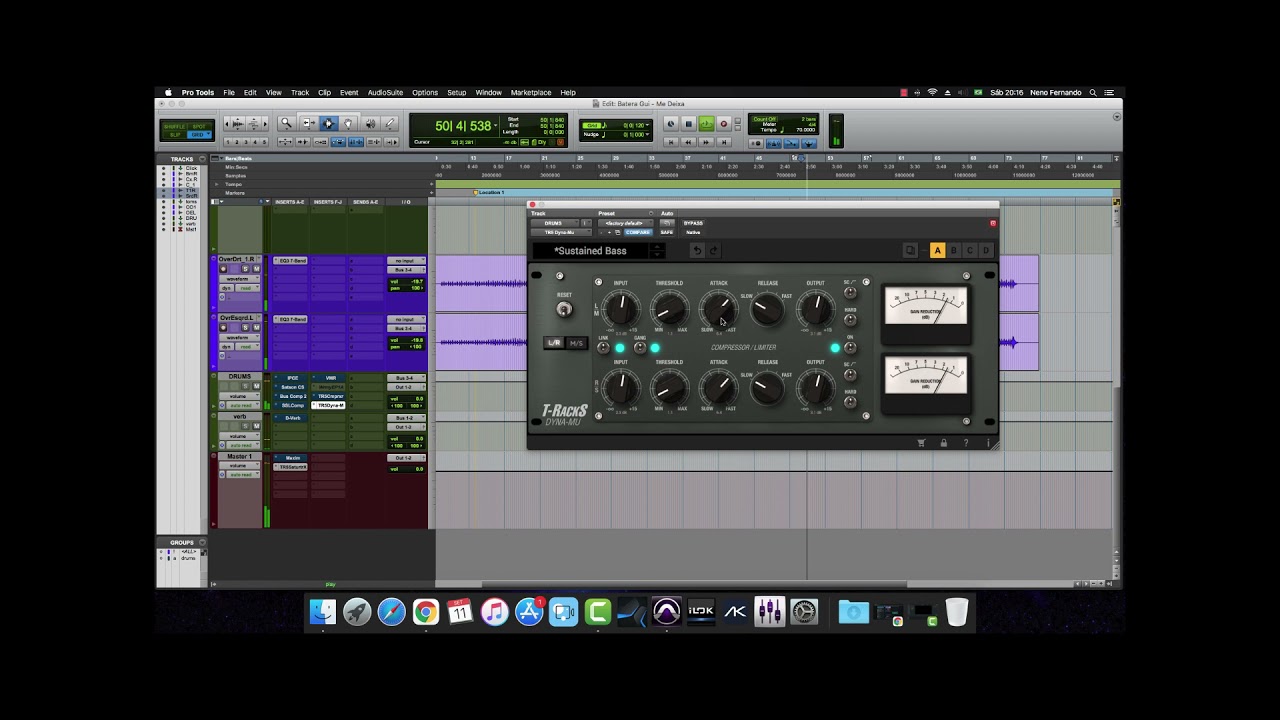Select the Zoomer magnifier tool
This screenshot has width=1280, height=720.
286,124
